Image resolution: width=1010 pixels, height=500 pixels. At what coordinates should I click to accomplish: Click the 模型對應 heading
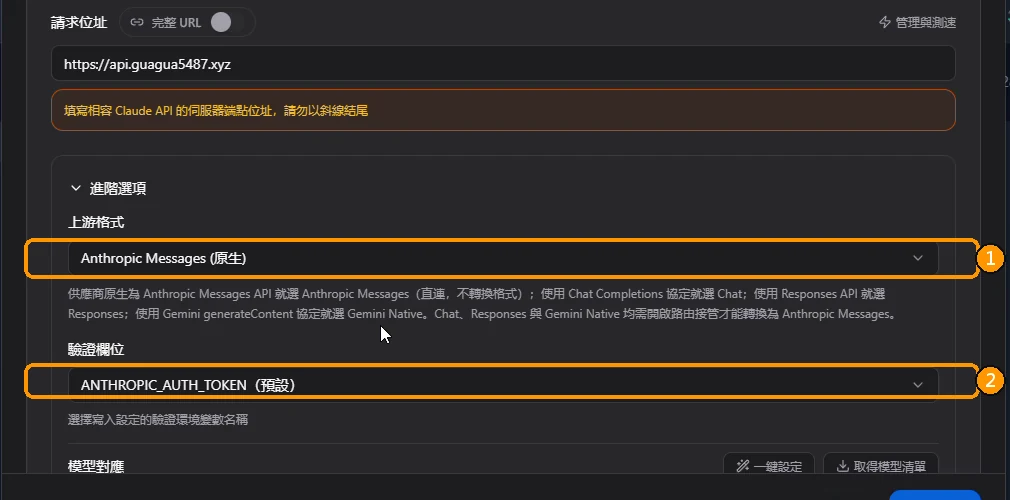(x=96, y=466)
